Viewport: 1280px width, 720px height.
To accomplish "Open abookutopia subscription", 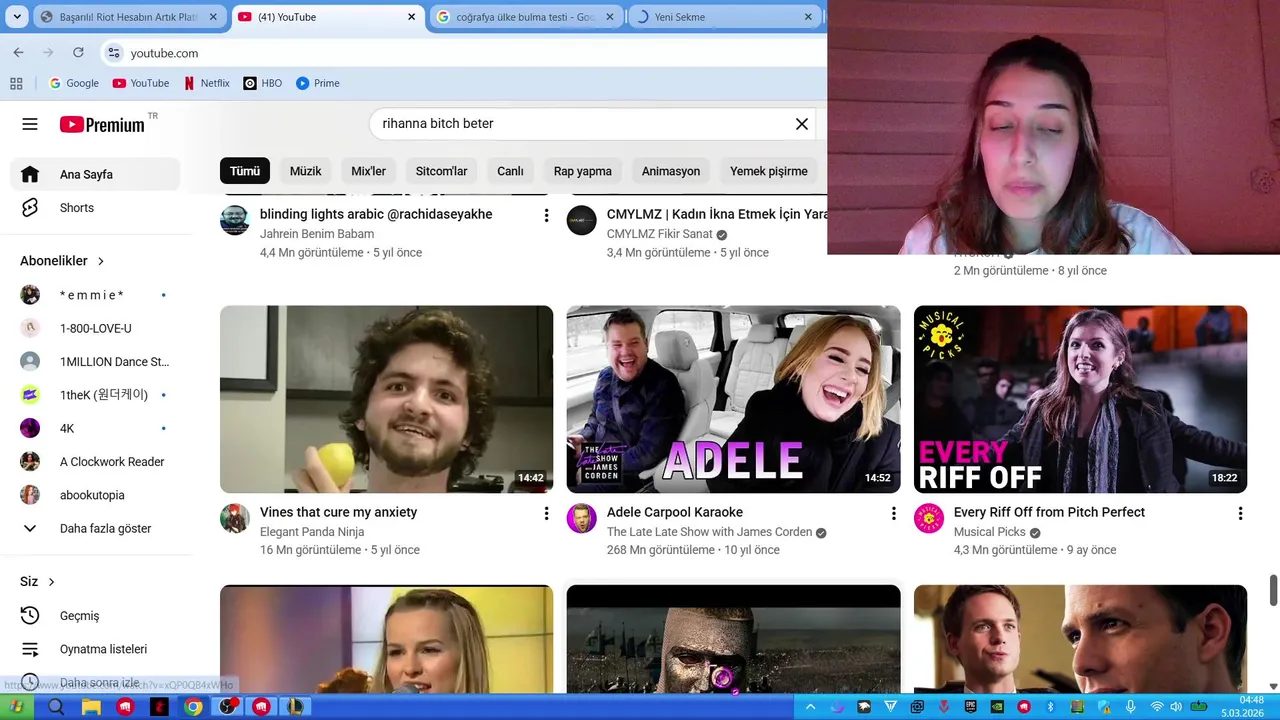I will tap(95, 495).
